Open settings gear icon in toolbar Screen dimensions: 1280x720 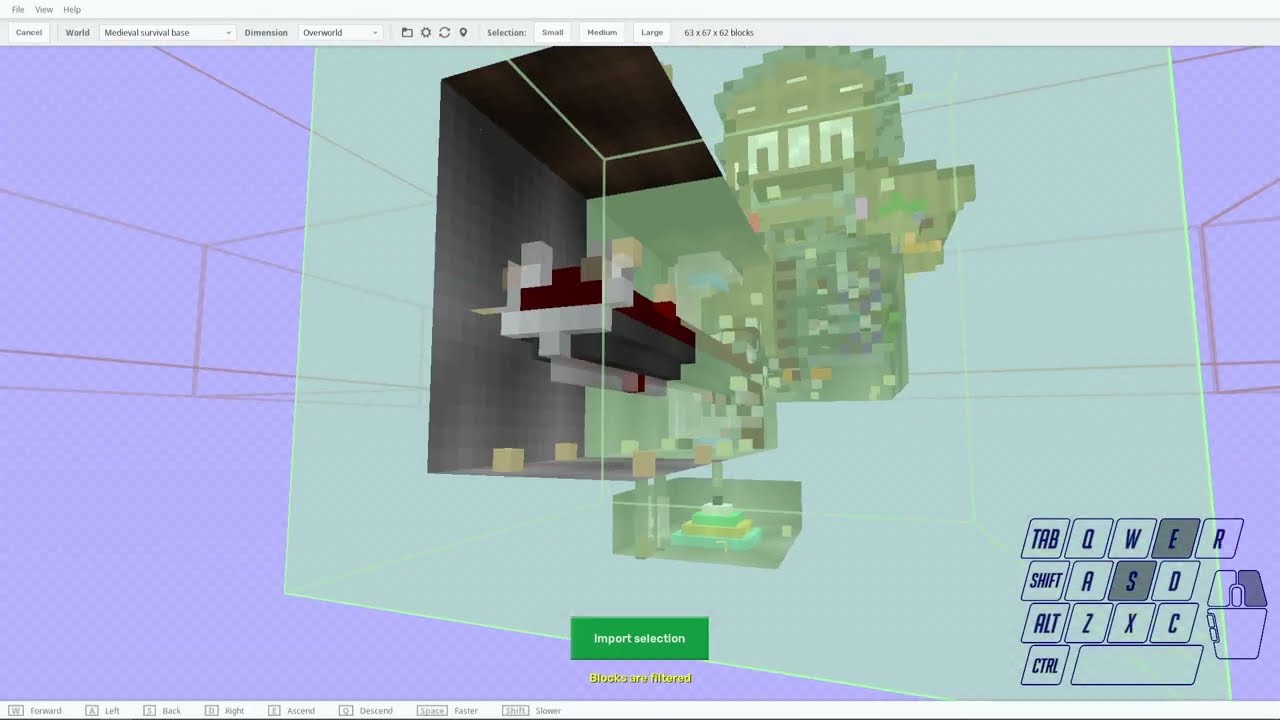point(426,32)
